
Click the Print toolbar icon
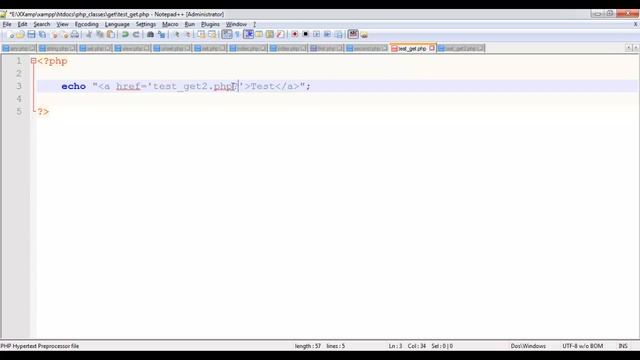click(x=75, y=35)
